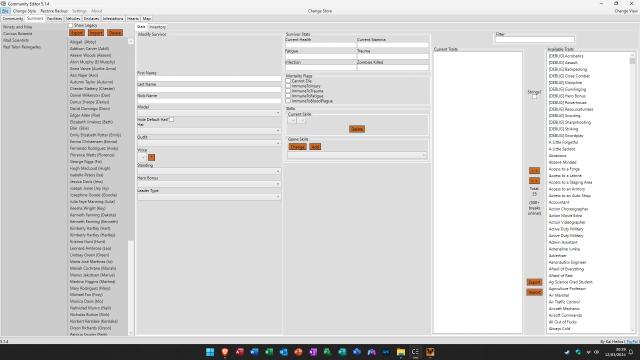Open OneNote from the taskbar
This screenshot has height=360, width=640.
313,352
